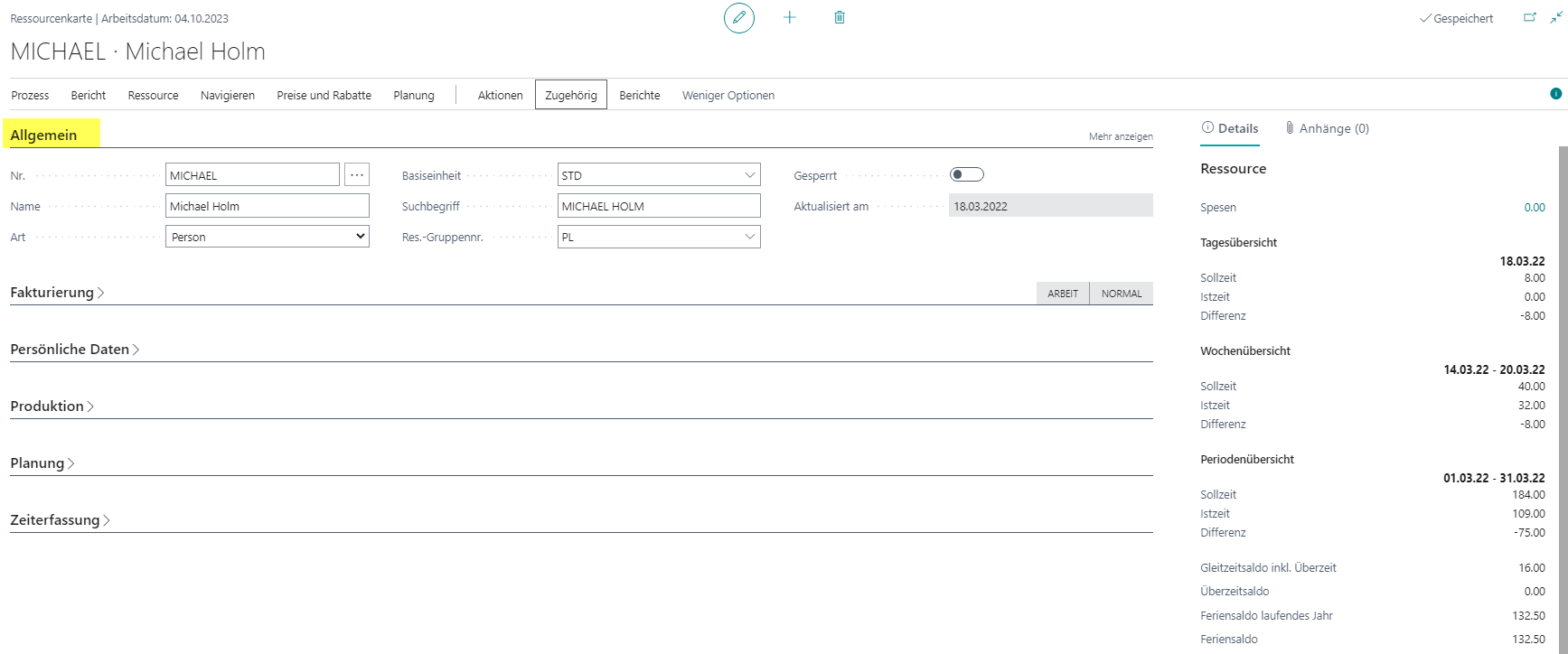Click the Periodenübersicht Sollzeit value 184.00
This screenshot has width=1568, height=654.
tap(1528, 495)
